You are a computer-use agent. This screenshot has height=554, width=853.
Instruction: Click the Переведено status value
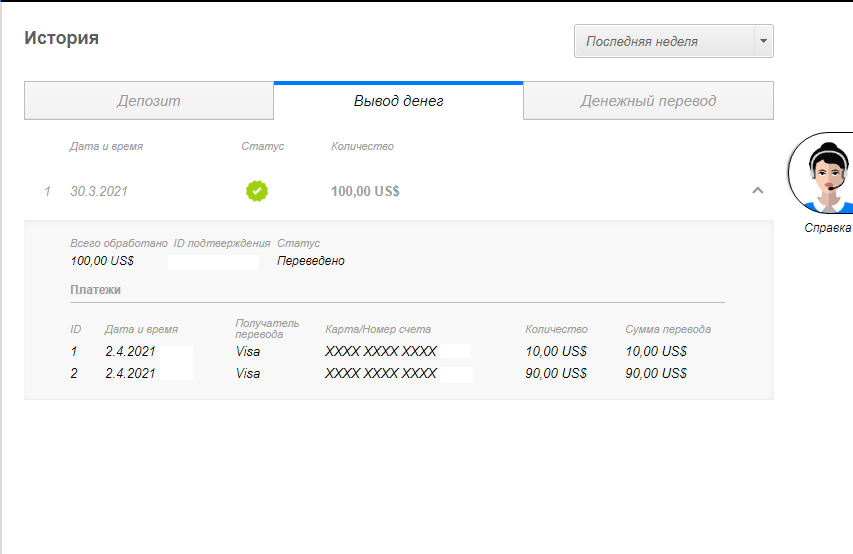coord(311,261)
